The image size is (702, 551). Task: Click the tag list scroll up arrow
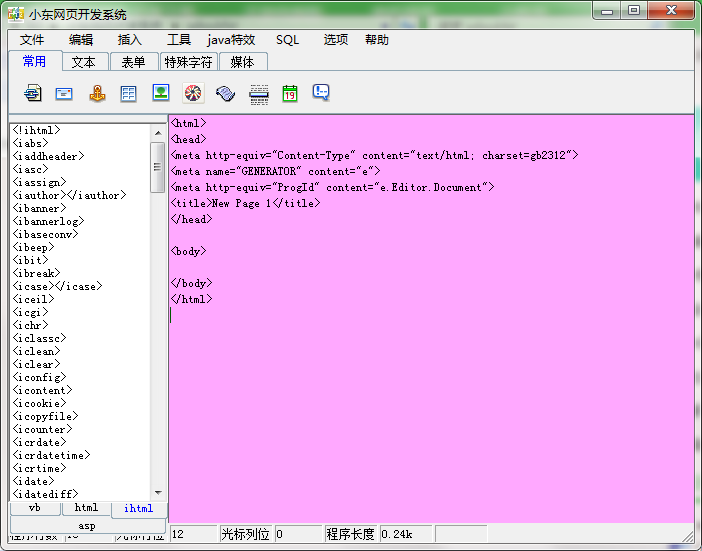158,133
